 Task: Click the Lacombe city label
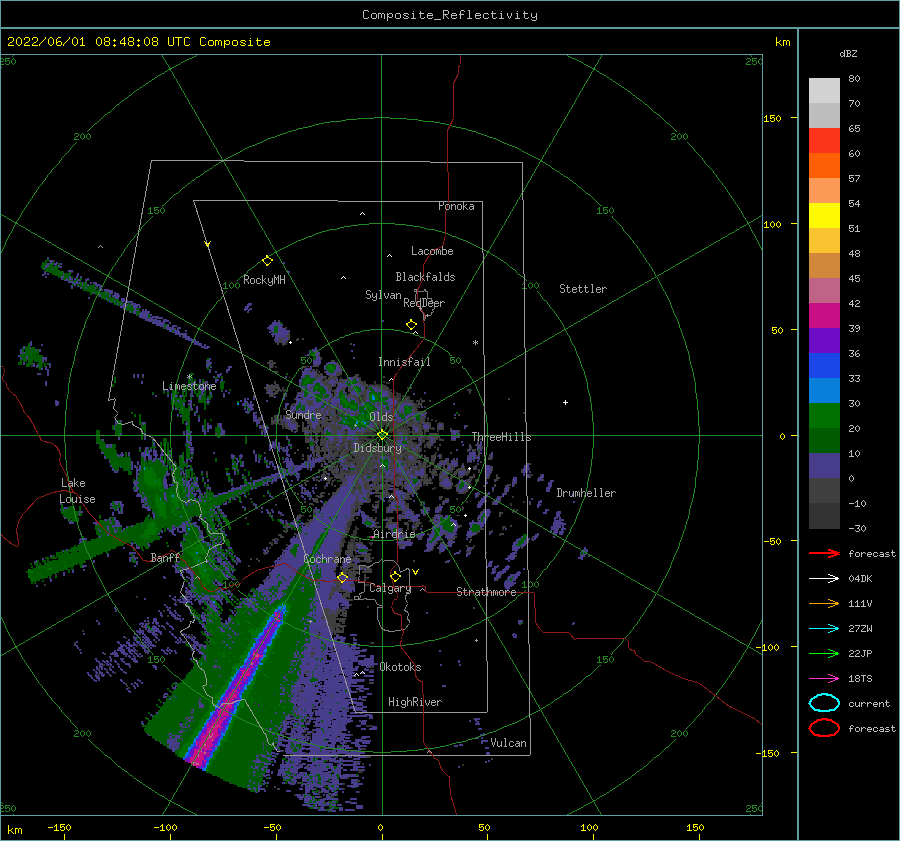[432, 251]
